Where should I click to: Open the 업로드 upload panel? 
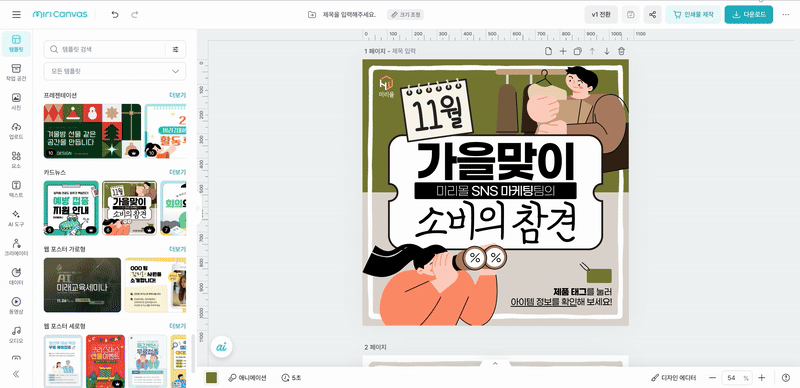click(16, 131)
